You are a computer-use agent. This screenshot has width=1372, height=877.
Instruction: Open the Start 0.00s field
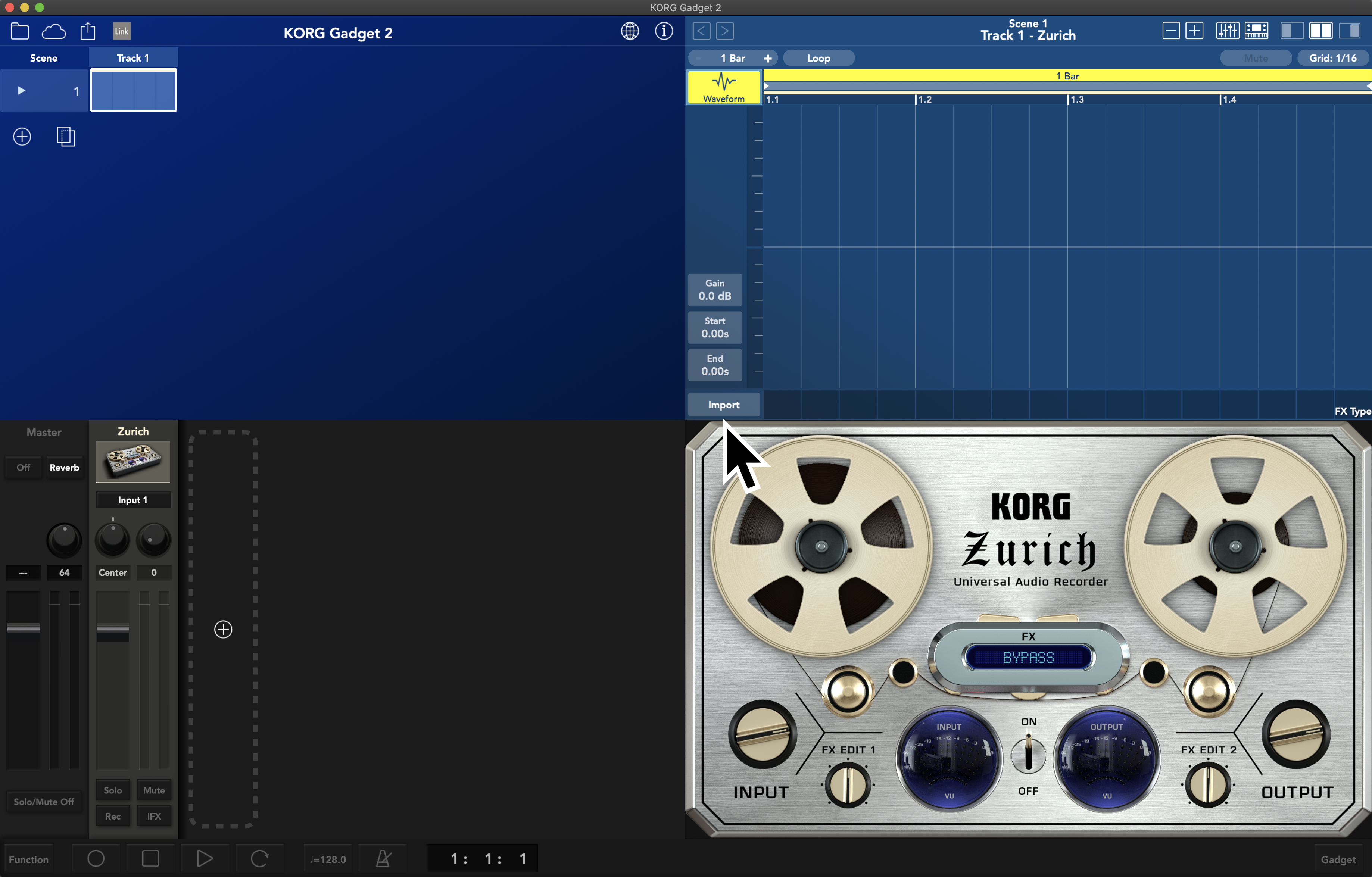(x=715, y=328)
